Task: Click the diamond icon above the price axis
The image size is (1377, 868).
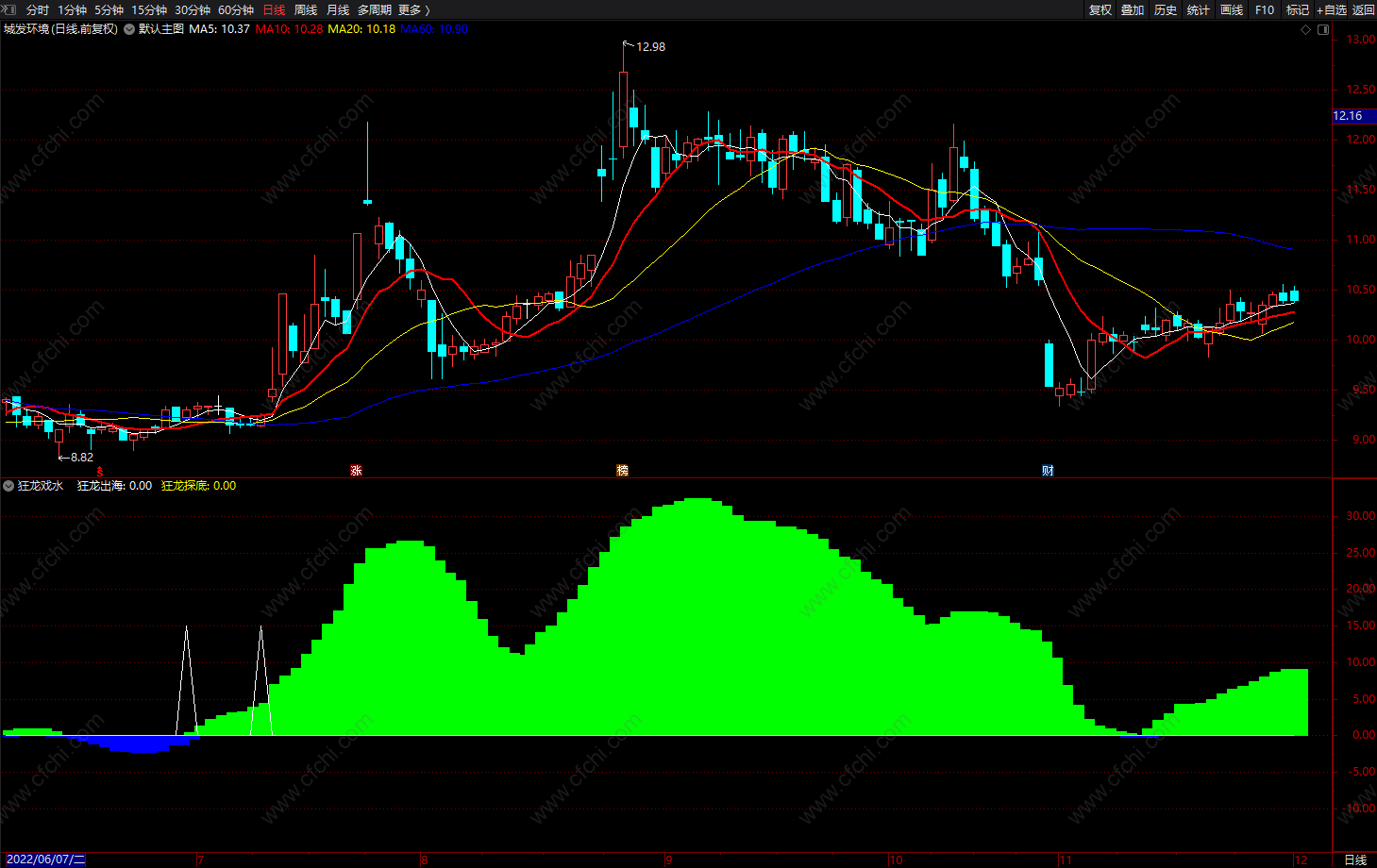Action: tap(1306, 29)
